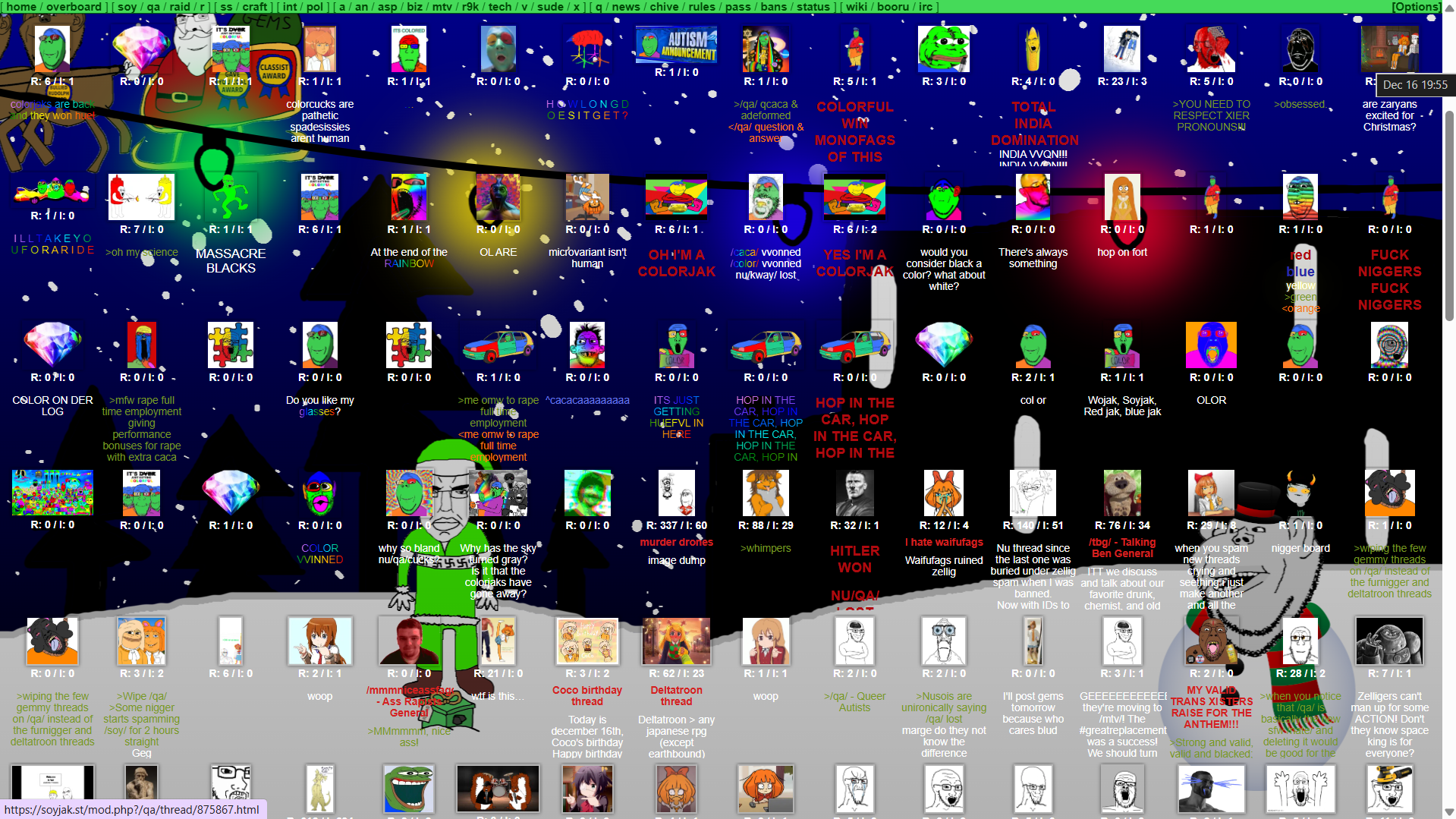The height and width of the screenshot is (819, 1456).
Task: Open the Talking Ben General thread thumbnail
Action: coord(1121,493)
